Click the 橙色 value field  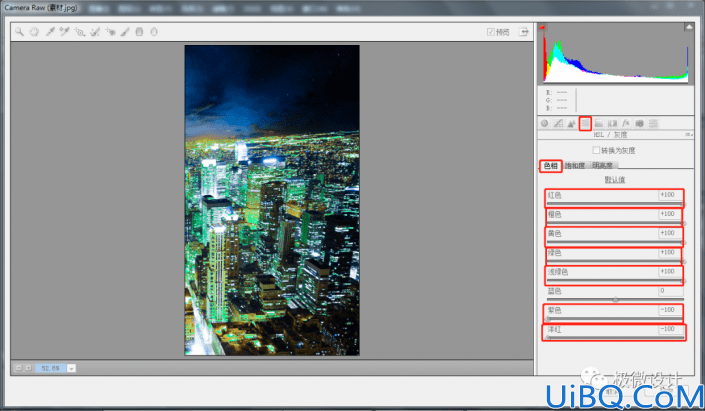670,214
